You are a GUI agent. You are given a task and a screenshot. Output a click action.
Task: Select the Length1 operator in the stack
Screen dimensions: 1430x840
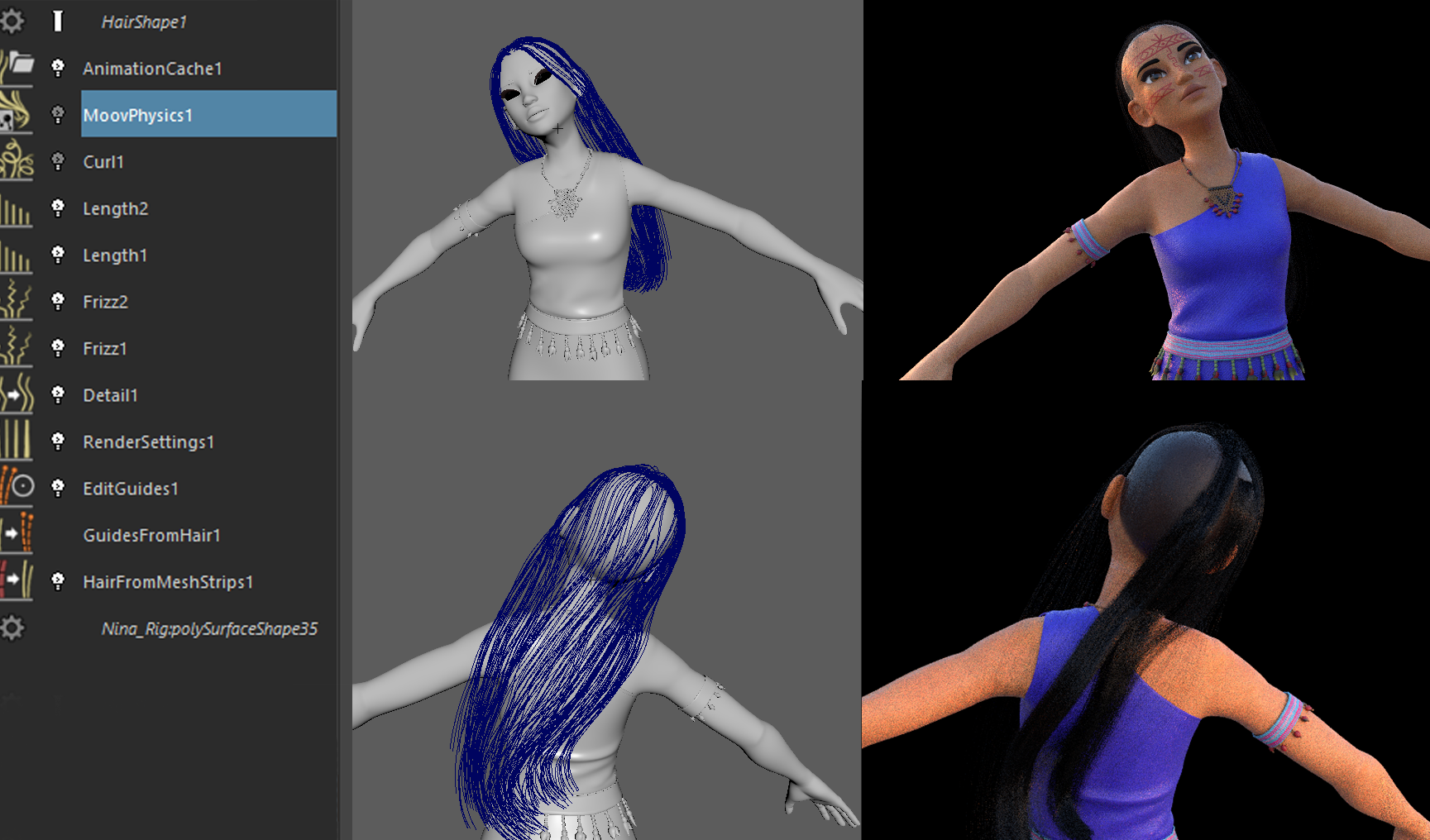click(115, 255)
